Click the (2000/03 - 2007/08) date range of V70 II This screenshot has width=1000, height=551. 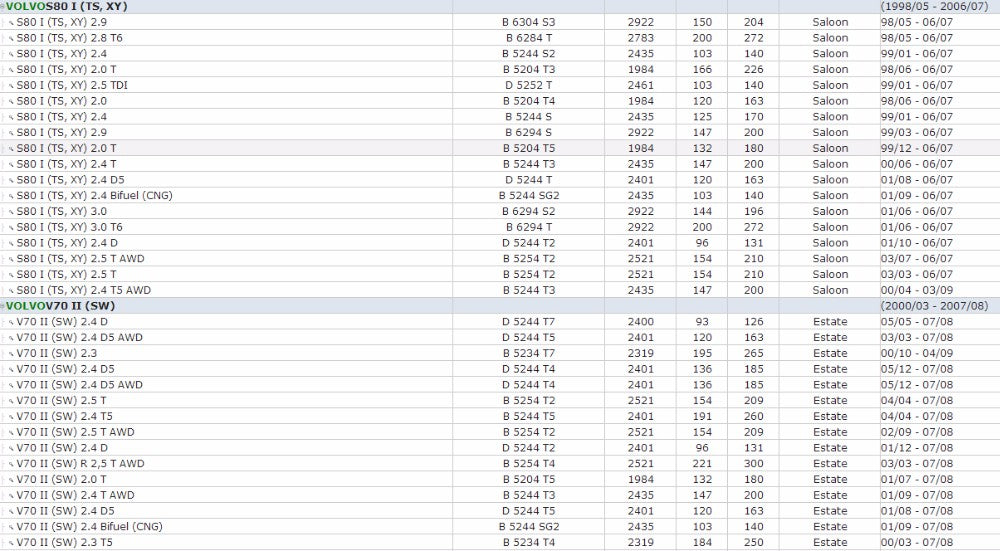tap(934, 306)
